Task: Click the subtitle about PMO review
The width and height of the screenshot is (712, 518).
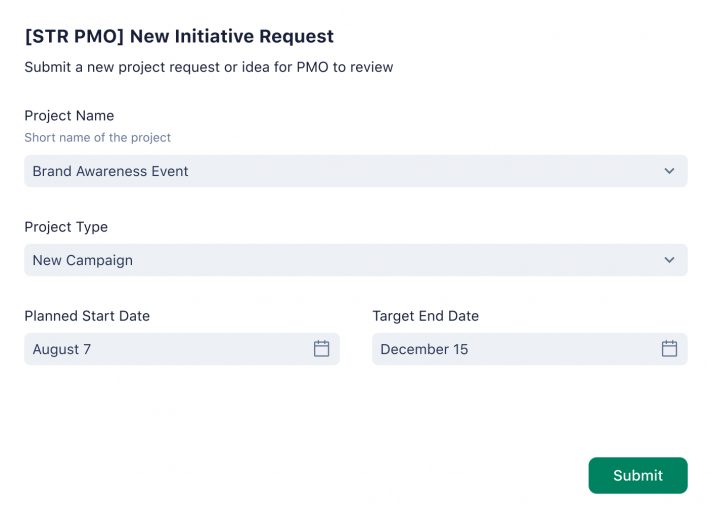Action: click(x=209, y=67)
